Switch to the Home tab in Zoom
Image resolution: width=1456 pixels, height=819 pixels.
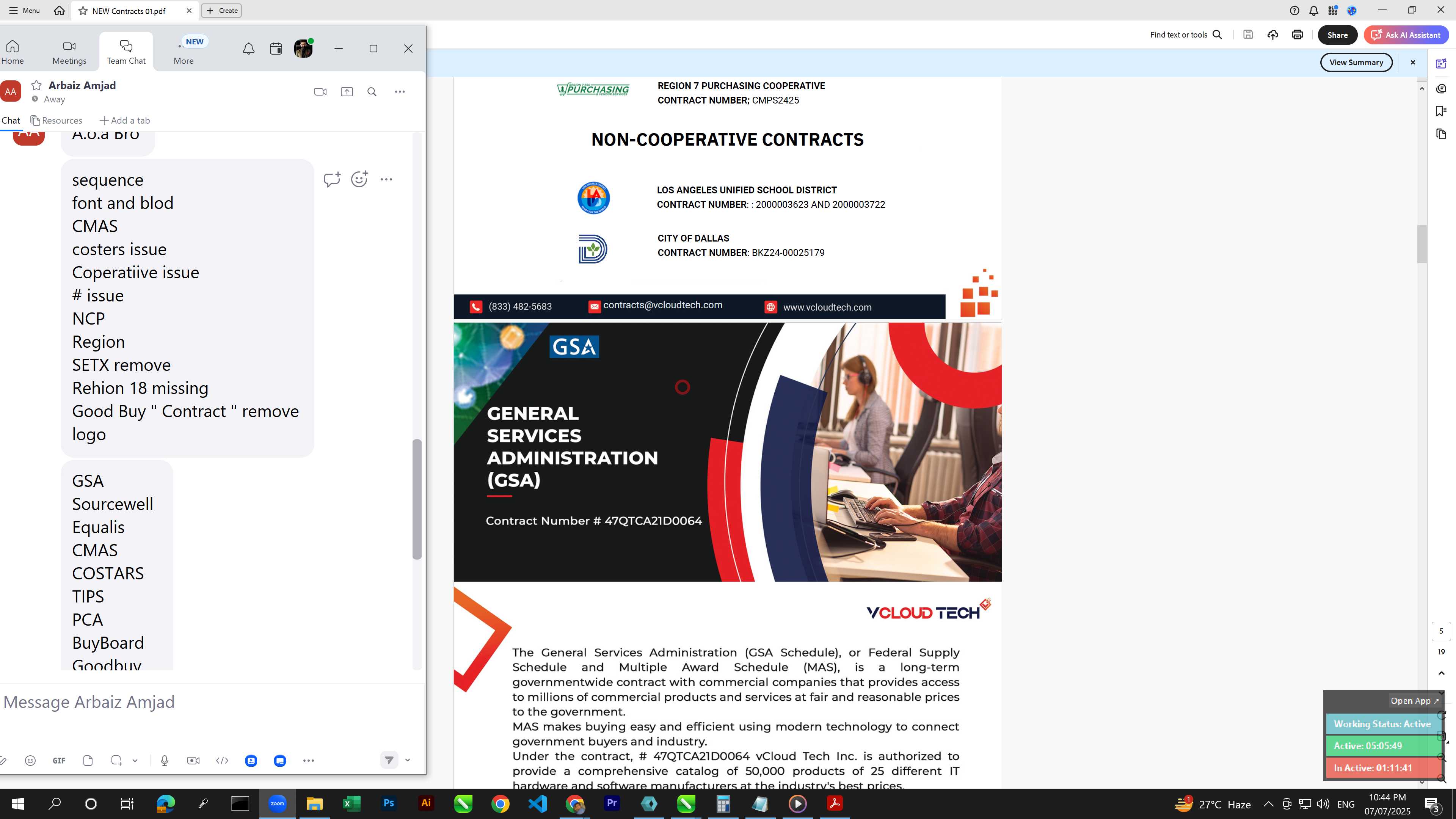(13, 53)
